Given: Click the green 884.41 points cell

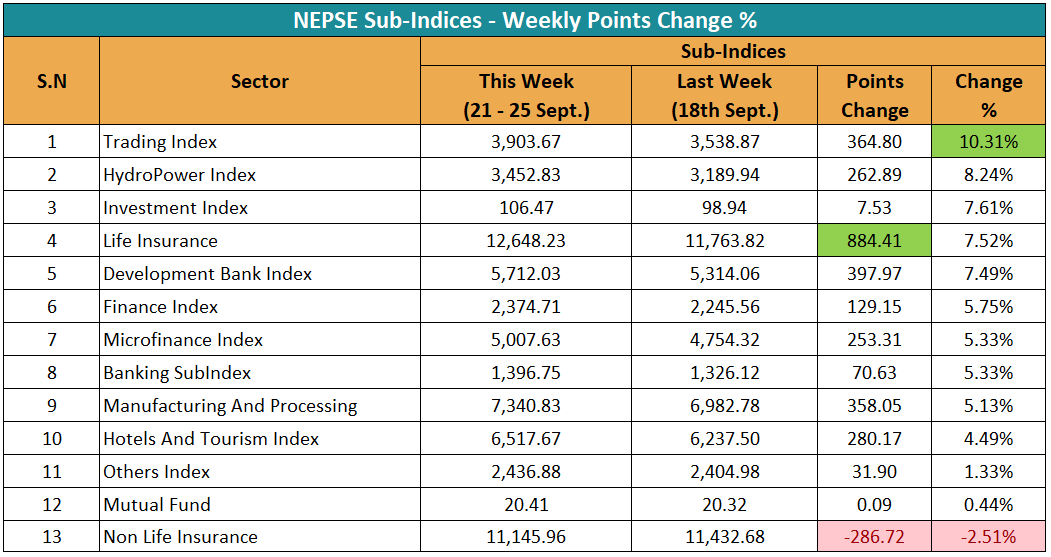Looking at the screenshot, I should 874,241.
